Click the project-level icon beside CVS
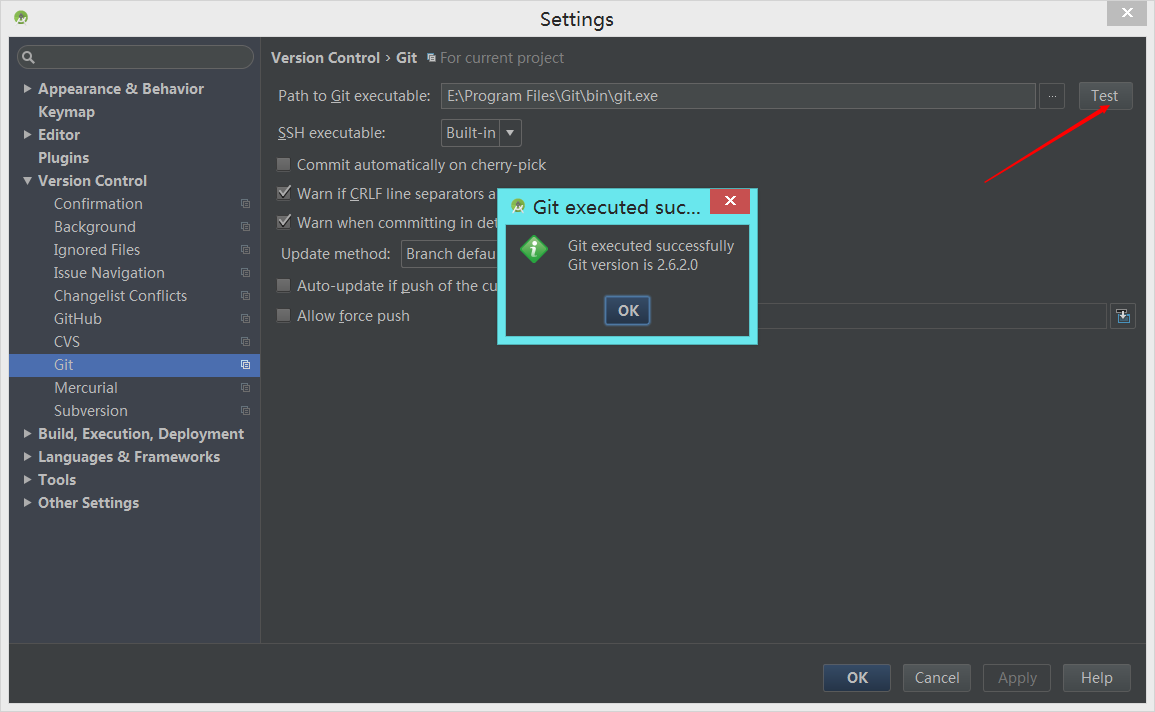1155x712 pixels. click(245, 342)
